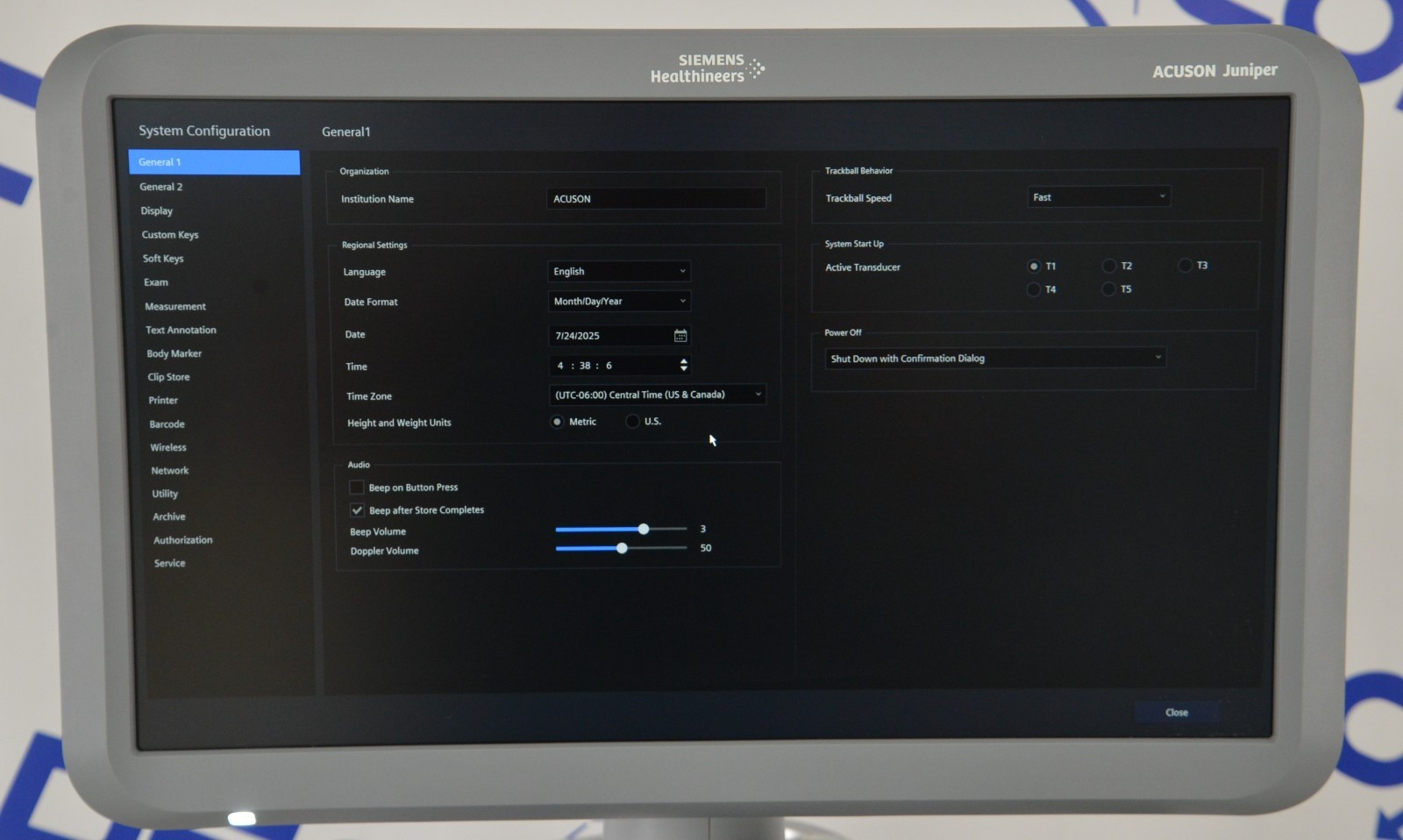Image resolution: width=1403 pixels, height=840 pixels.
Task: Open Exam settings
Action: pos(156,282)
